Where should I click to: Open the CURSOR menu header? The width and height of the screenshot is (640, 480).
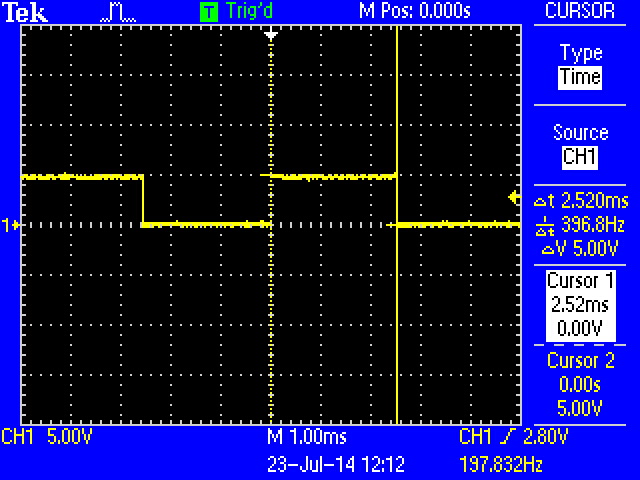pos(580,11)
